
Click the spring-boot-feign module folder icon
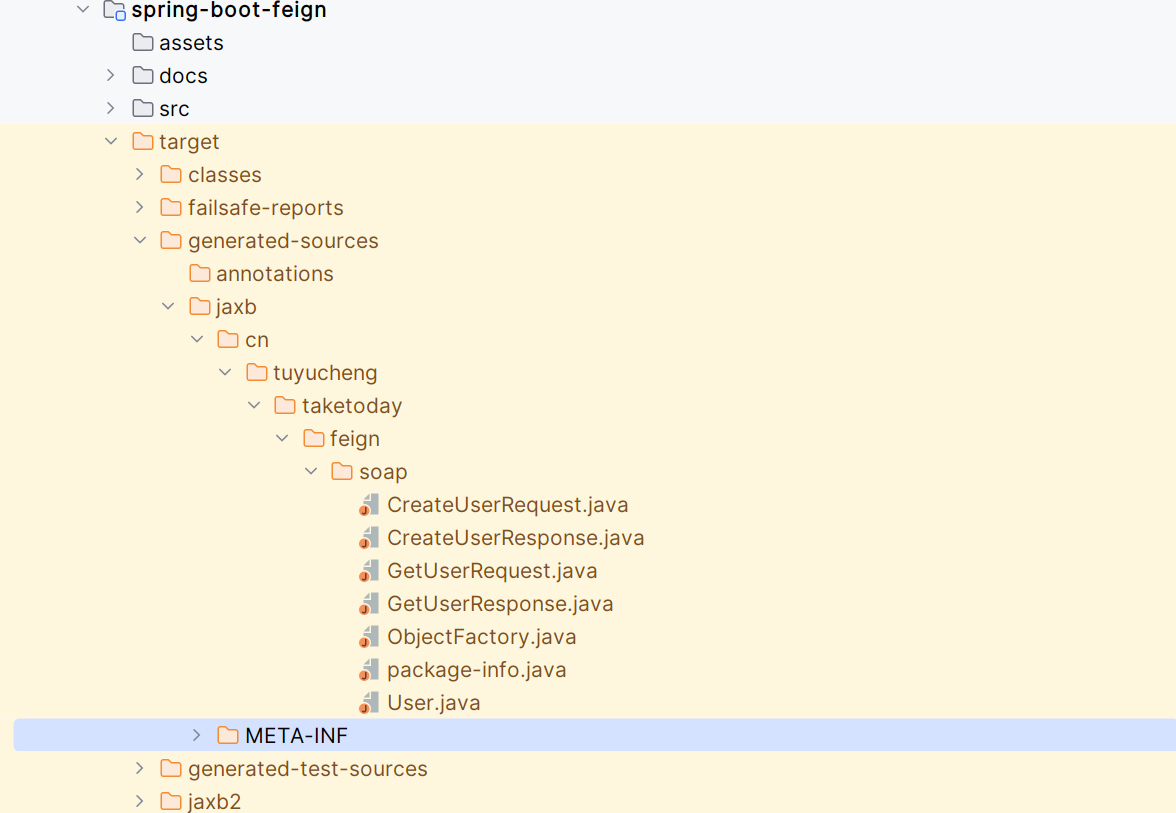114,10
